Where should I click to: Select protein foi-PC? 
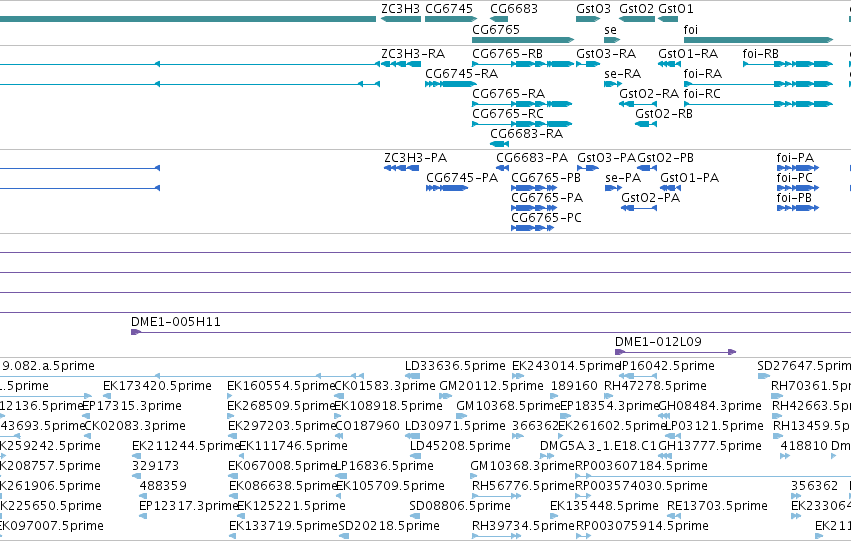(795, 178)
